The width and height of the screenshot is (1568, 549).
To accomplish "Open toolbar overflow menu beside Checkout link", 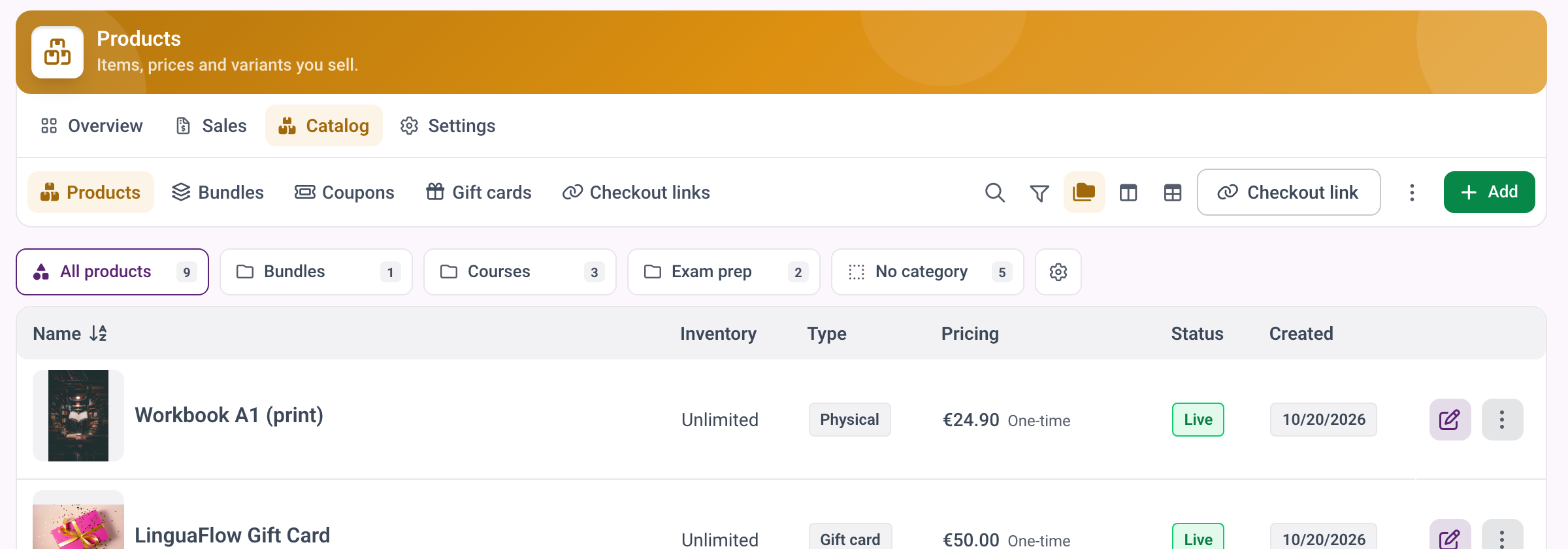I will (1412, 192).
